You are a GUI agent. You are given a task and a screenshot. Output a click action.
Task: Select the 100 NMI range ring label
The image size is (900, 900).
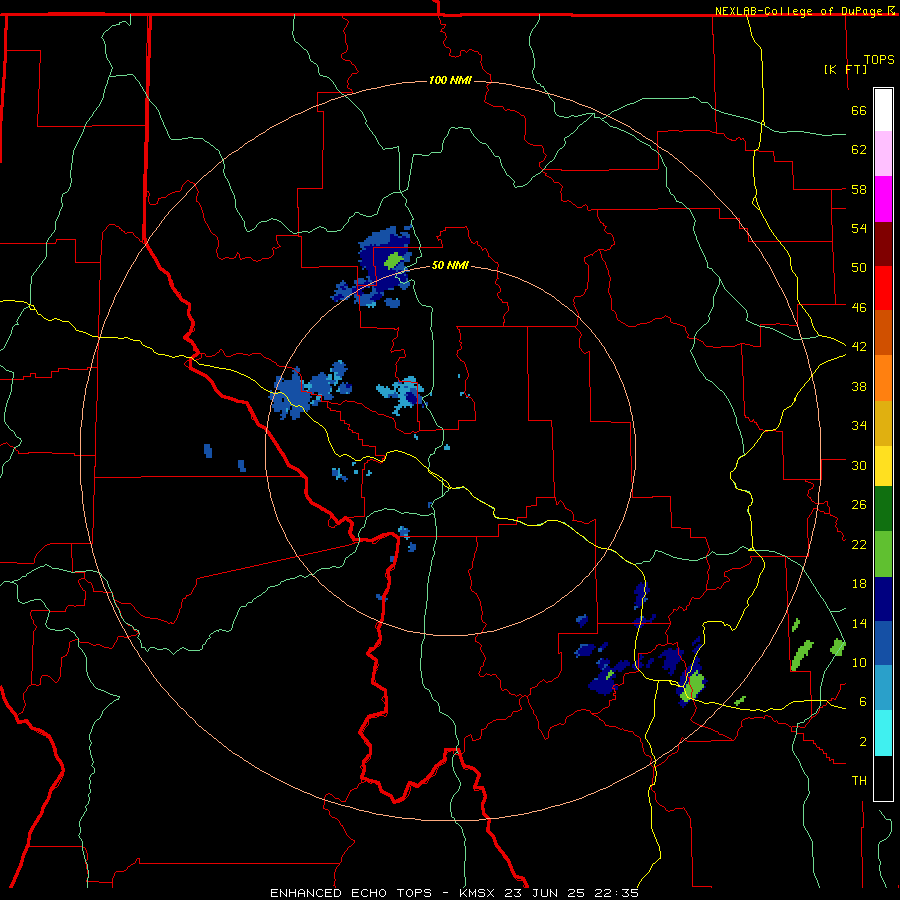(450, 80)
